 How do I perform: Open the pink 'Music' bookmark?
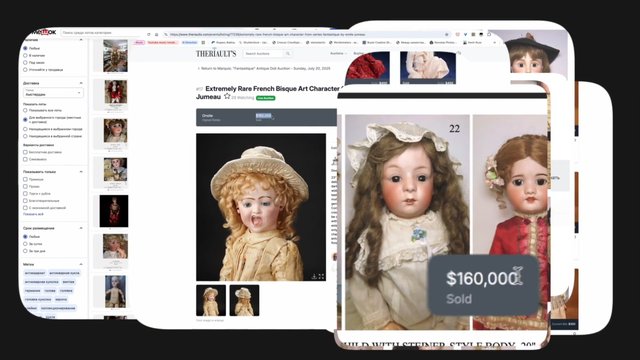pos(139,42)
